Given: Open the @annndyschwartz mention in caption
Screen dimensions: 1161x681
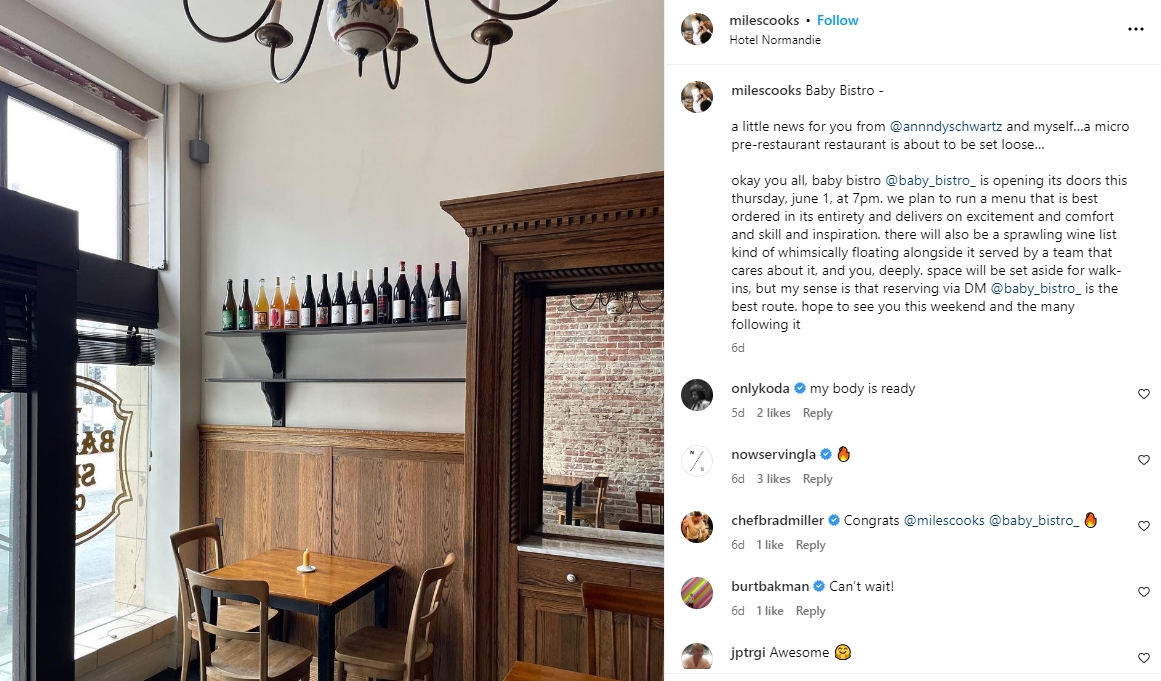Looking at the screenshot, I should [946, 127].
